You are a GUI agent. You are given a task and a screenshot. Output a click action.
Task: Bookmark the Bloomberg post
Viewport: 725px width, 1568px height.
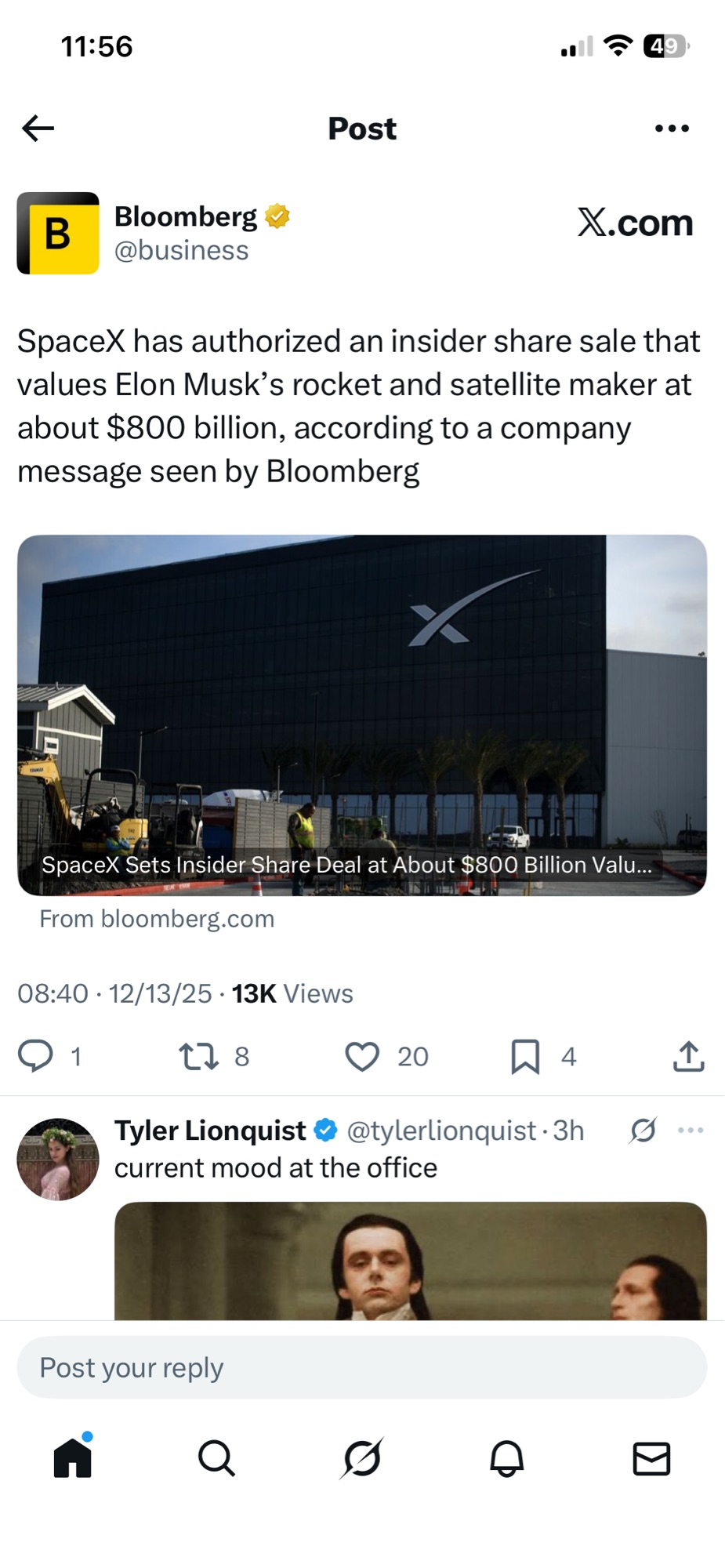[525, 1056]
